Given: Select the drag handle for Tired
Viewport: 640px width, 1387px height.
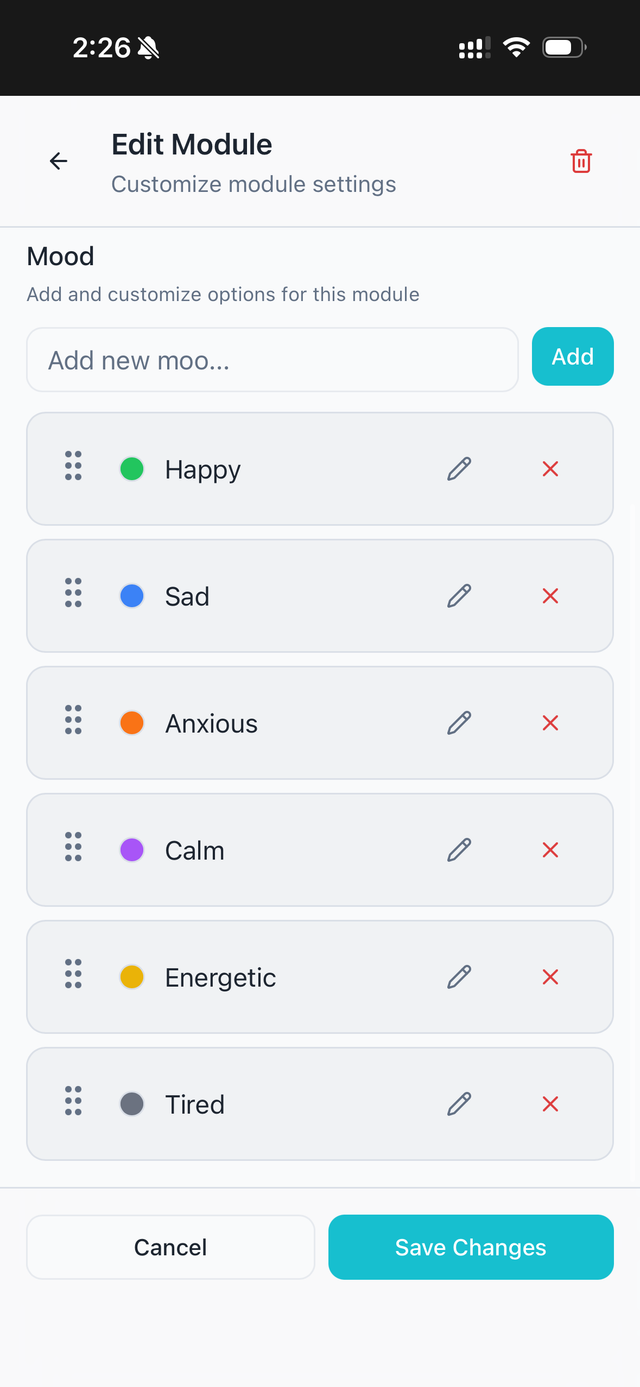Looking at the screenshot, I should [72, 1104].
